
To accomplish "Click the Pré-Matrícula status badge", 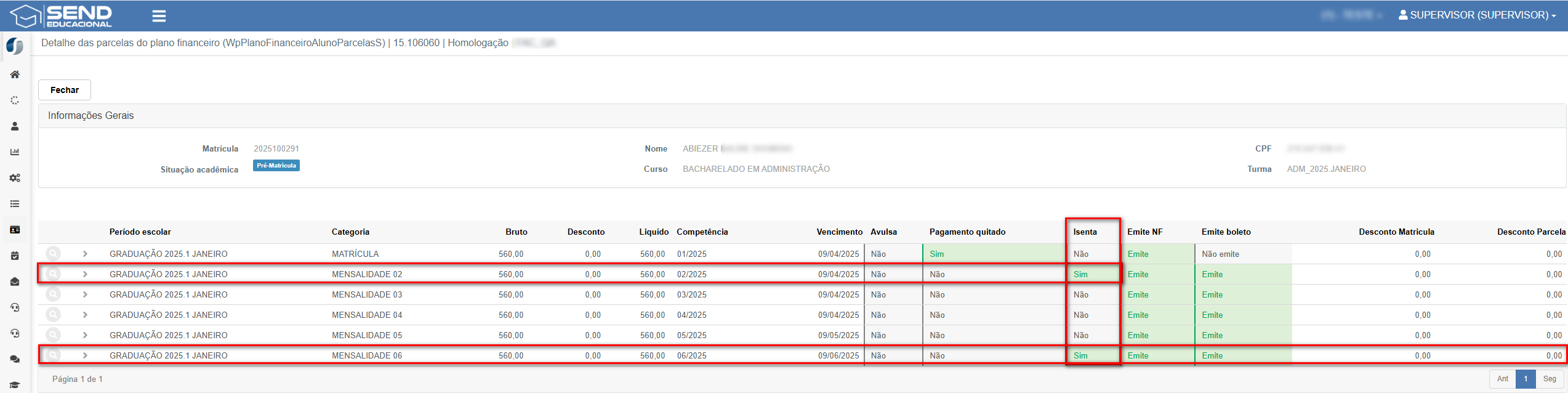I will tap(276, 166).
